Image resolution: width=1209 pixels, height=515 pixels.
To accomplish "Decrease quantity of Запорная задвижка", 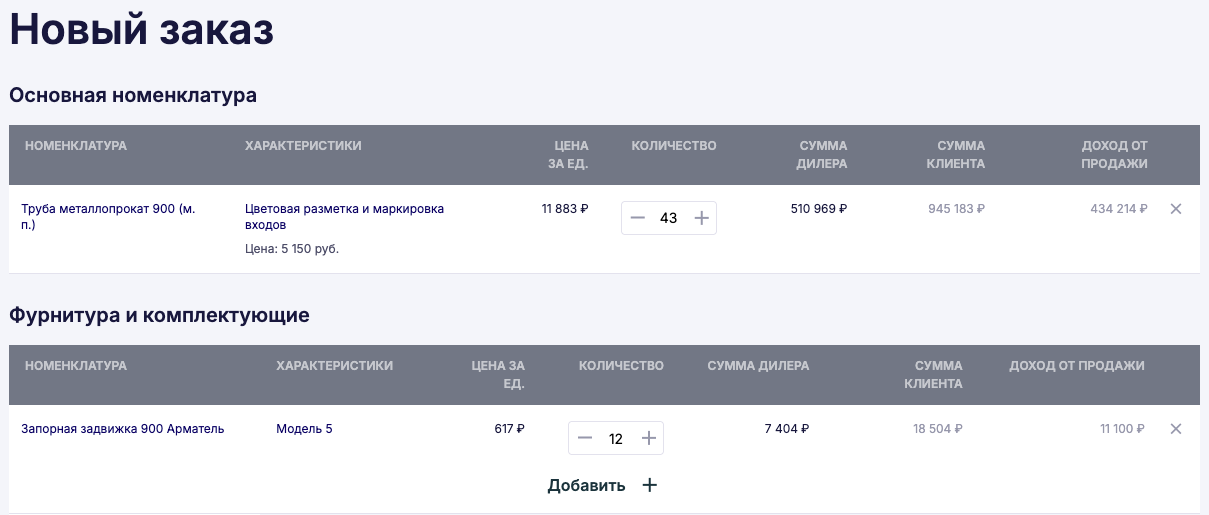I will click(x=585, y=438).
